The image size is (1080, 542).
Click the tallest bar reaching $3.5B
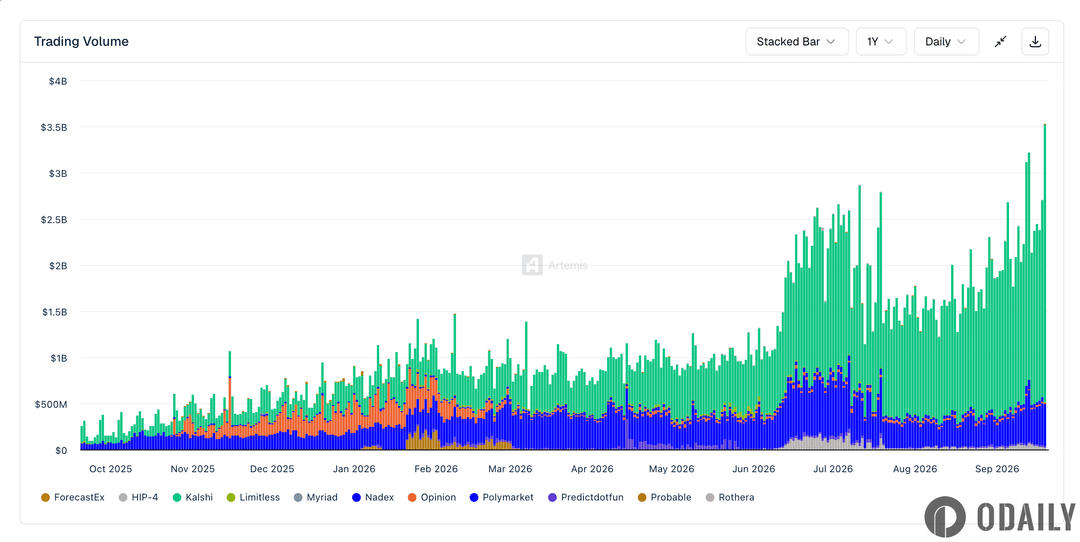1045,286
